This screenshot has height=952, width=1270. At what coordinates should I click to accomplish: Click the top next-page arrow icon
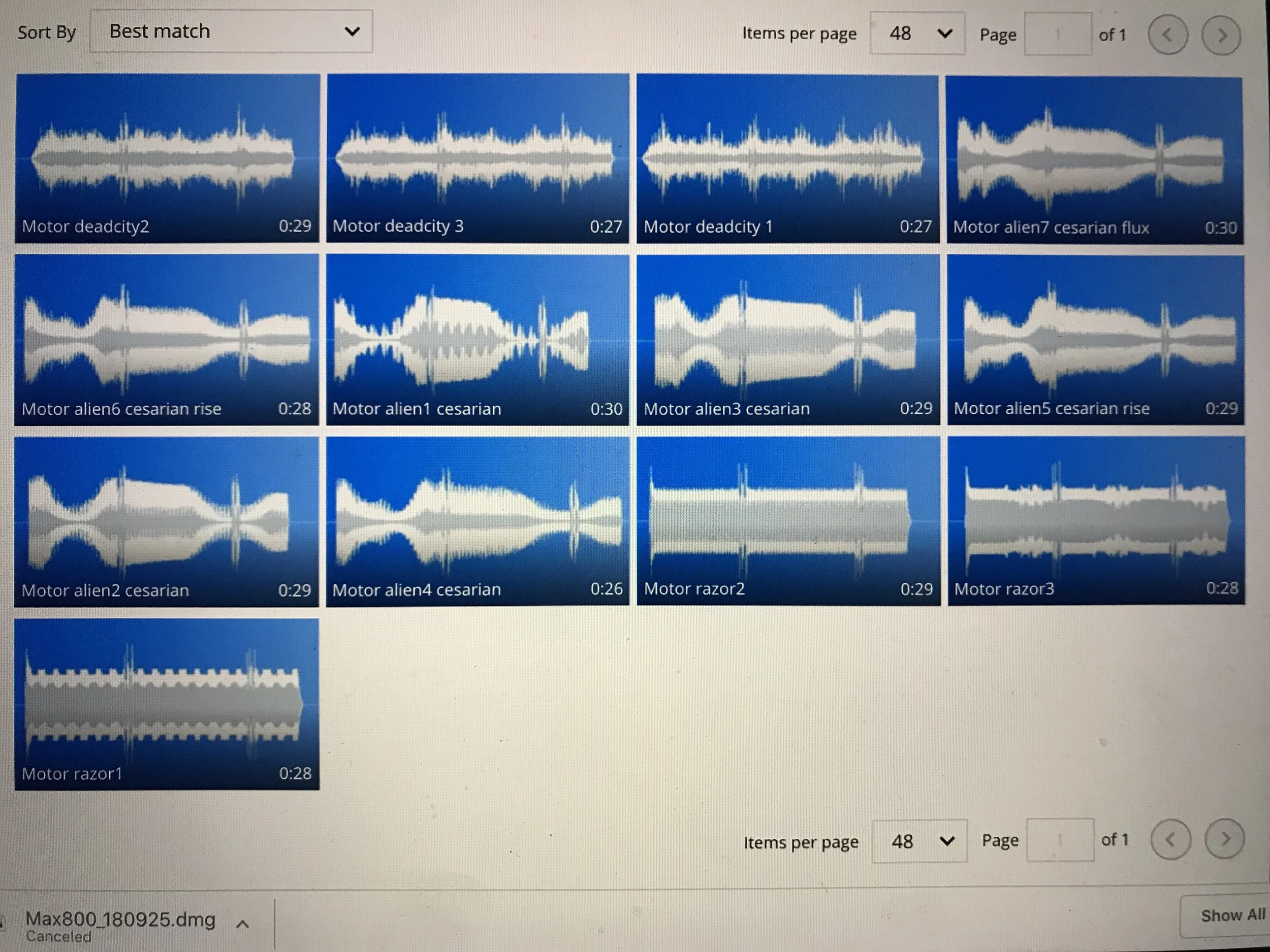pos(1221,36)
